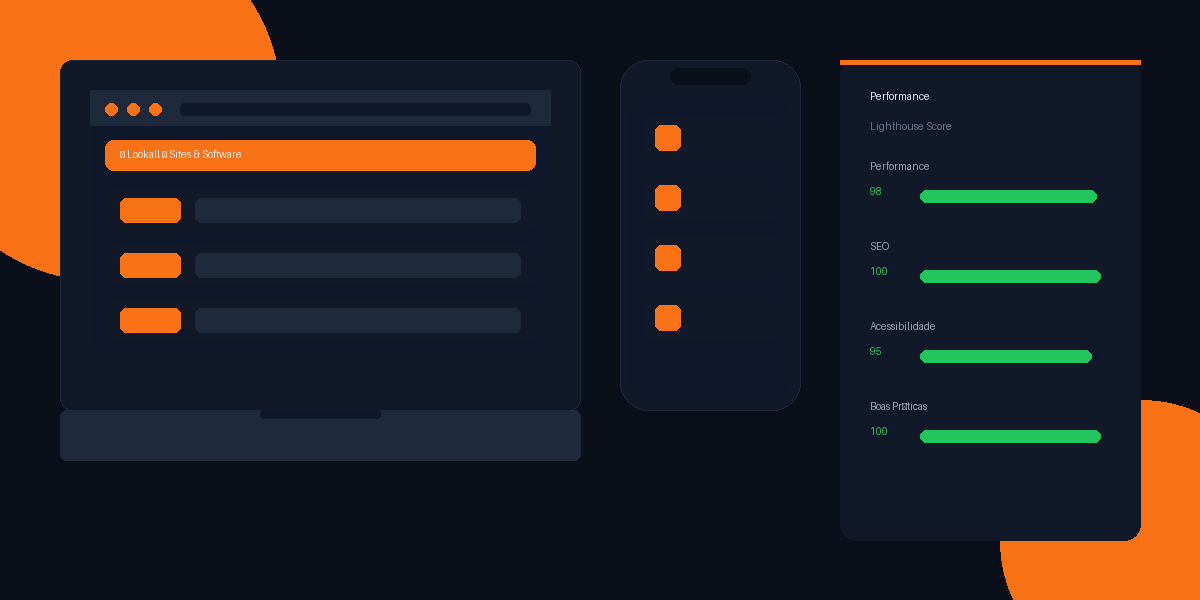Click the gray bar in laptop's bottom row

pos(358,320)
